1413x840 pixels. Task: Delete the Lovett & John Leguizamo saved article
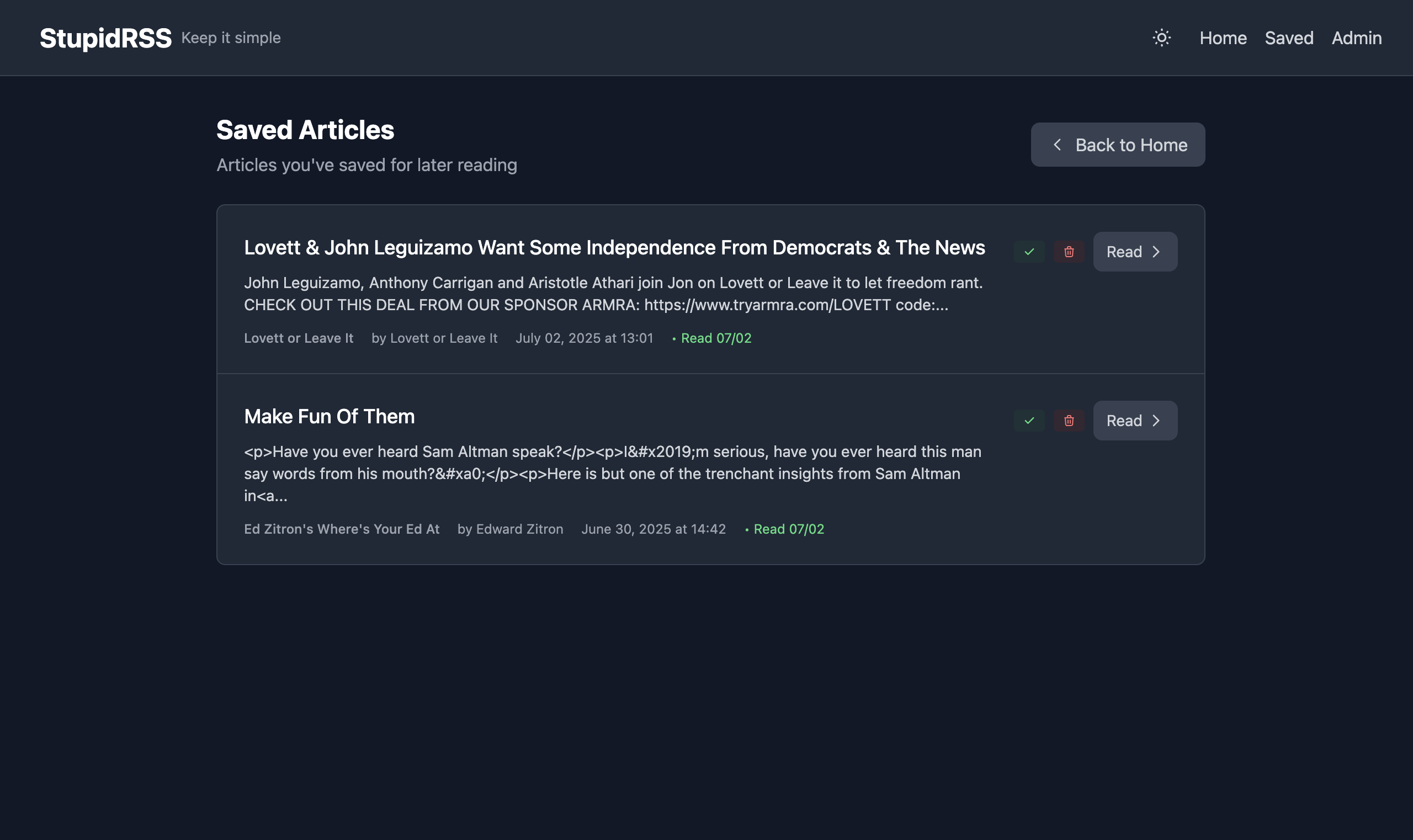pyautogui.click(x=1069, y=252)
